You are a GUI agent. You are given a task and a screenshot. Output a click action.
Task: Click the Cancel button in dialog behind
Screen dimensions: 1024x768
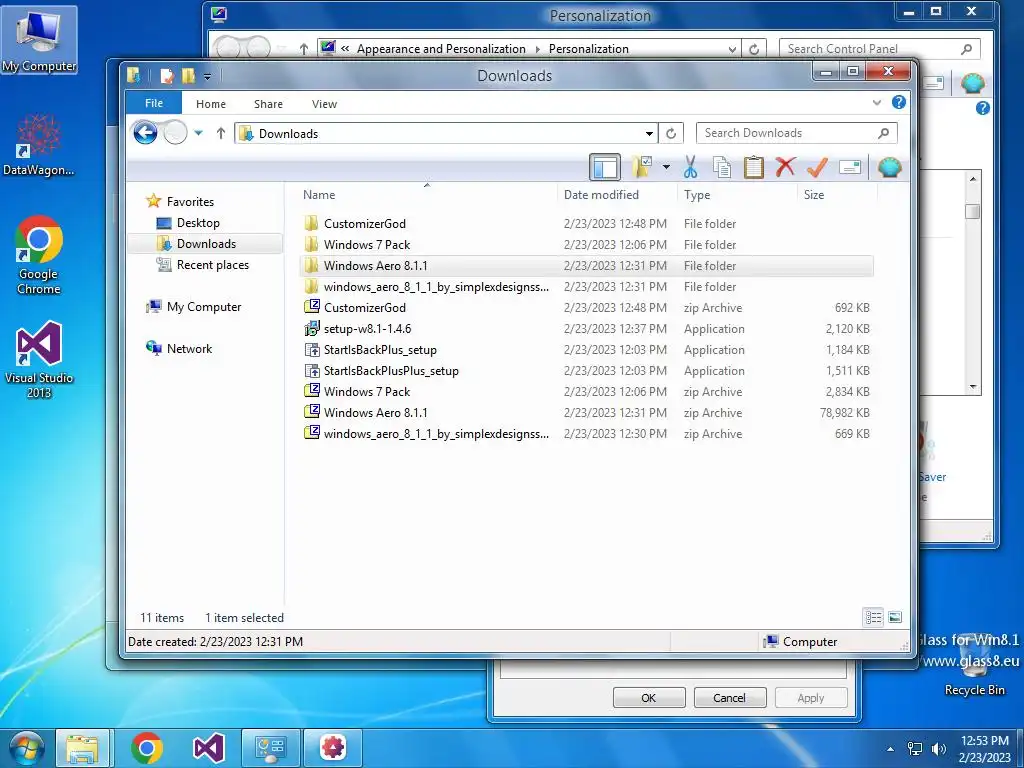(729, 697)
